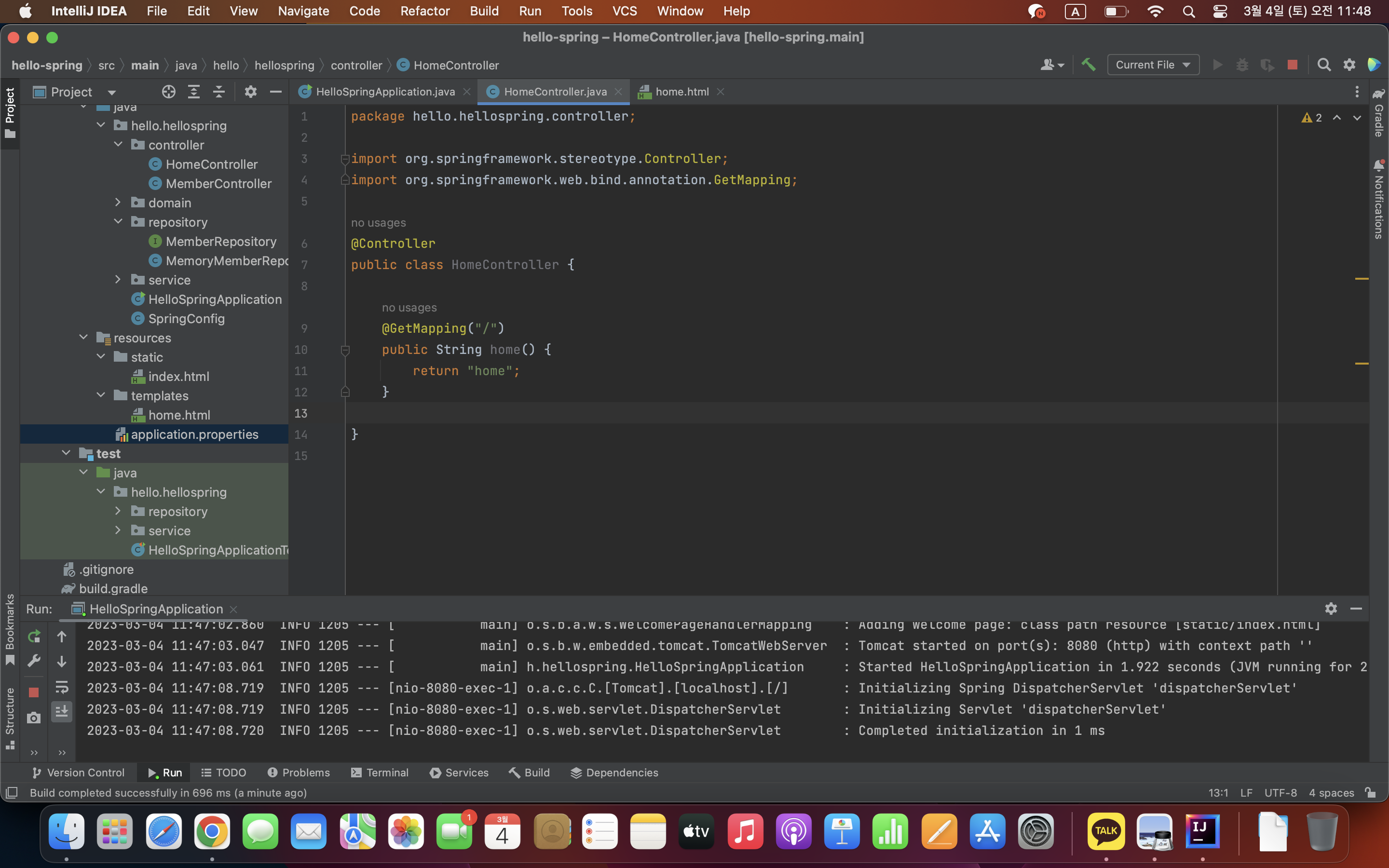Image resolution: width=1389 pixels, height=868 pixels.
Task: Switch to HelloSpringApplication.java tab
Action: (385, 92)
